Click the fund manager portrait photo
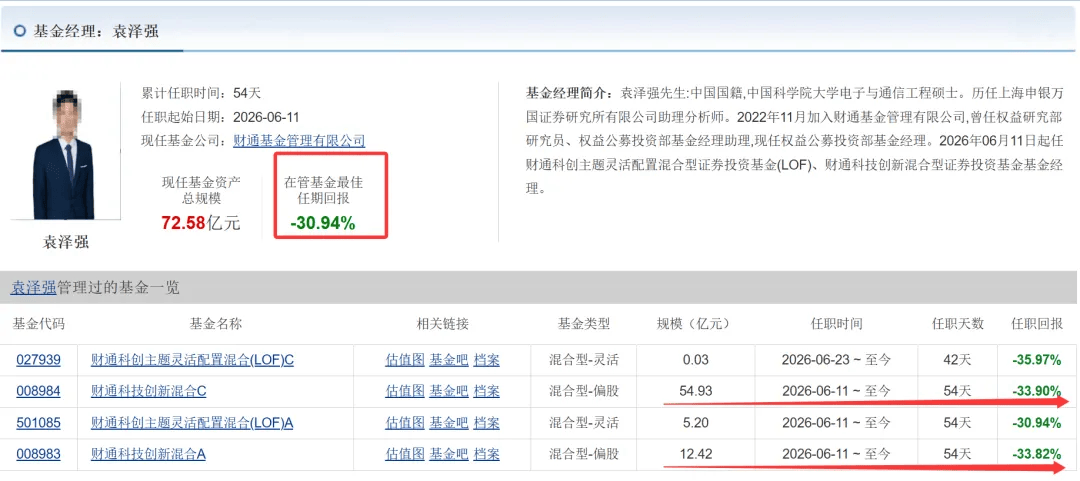 pos(65,154)
